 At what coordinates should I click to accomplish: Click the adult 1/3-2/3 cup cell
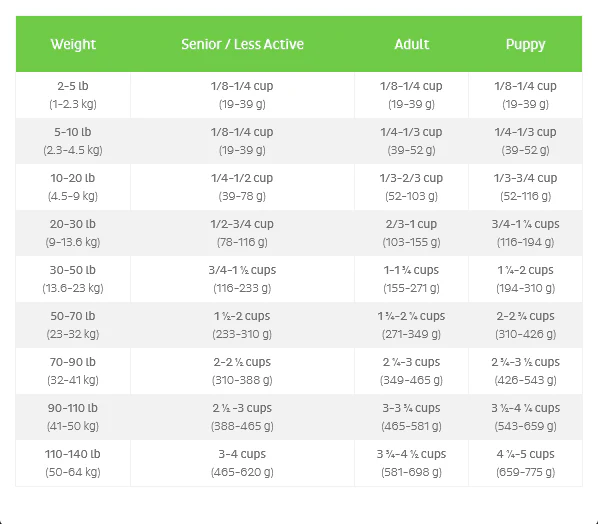tap(412, 187)
